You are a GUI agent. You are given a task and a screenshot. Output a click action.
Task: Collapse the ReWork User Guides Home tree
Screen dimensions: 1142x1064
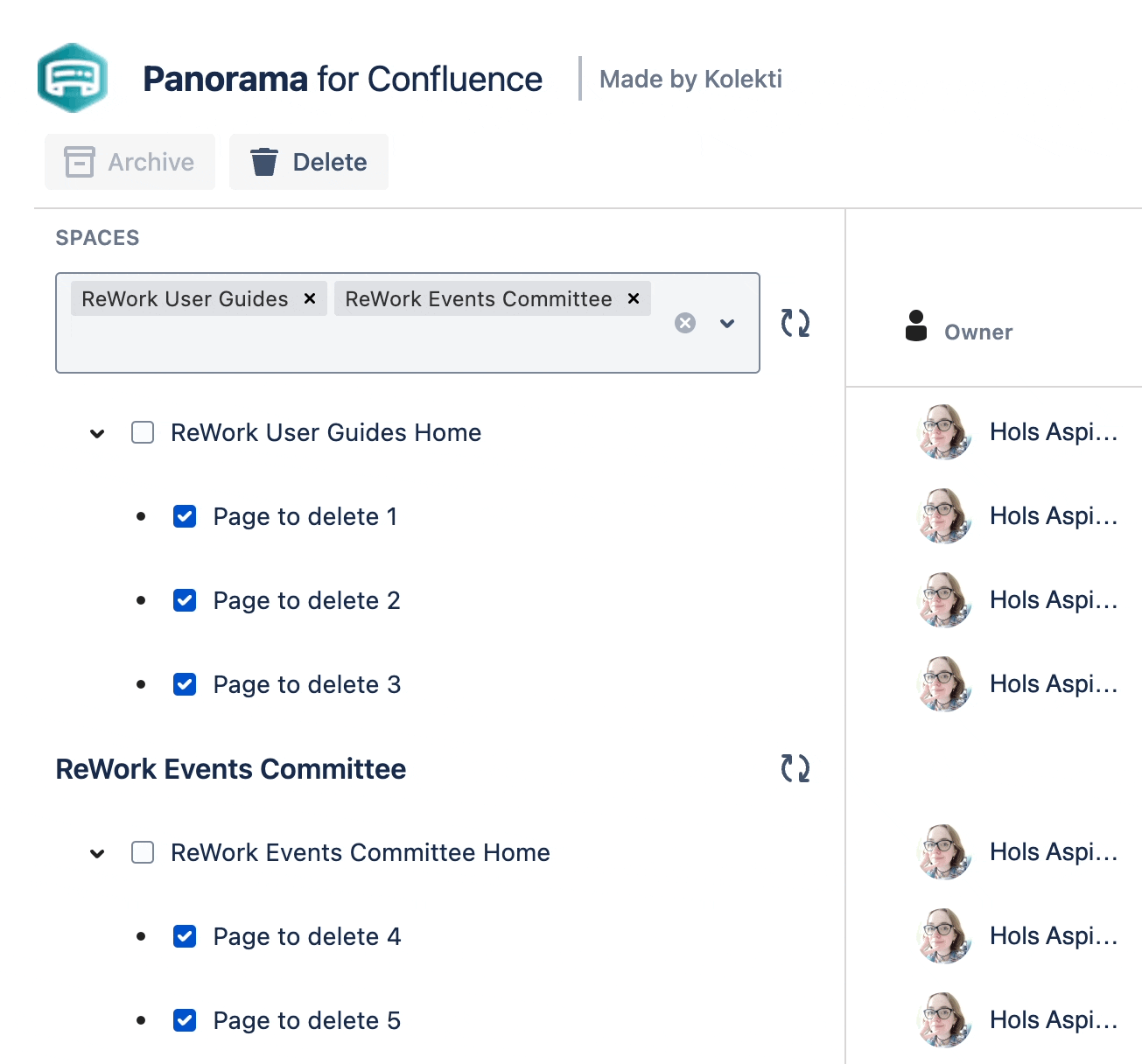(97, 433)
